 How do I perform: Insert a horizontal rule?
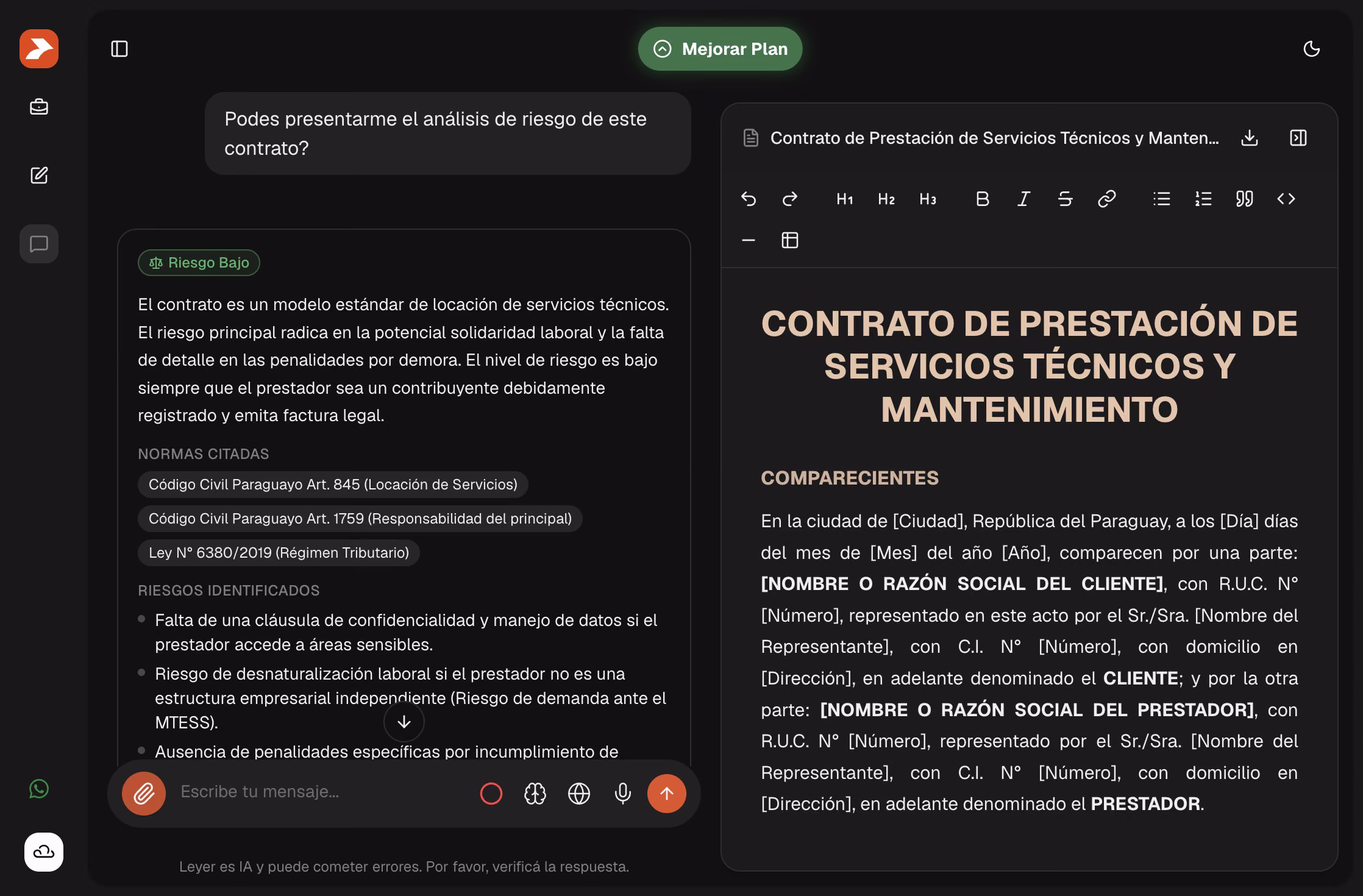749,240
